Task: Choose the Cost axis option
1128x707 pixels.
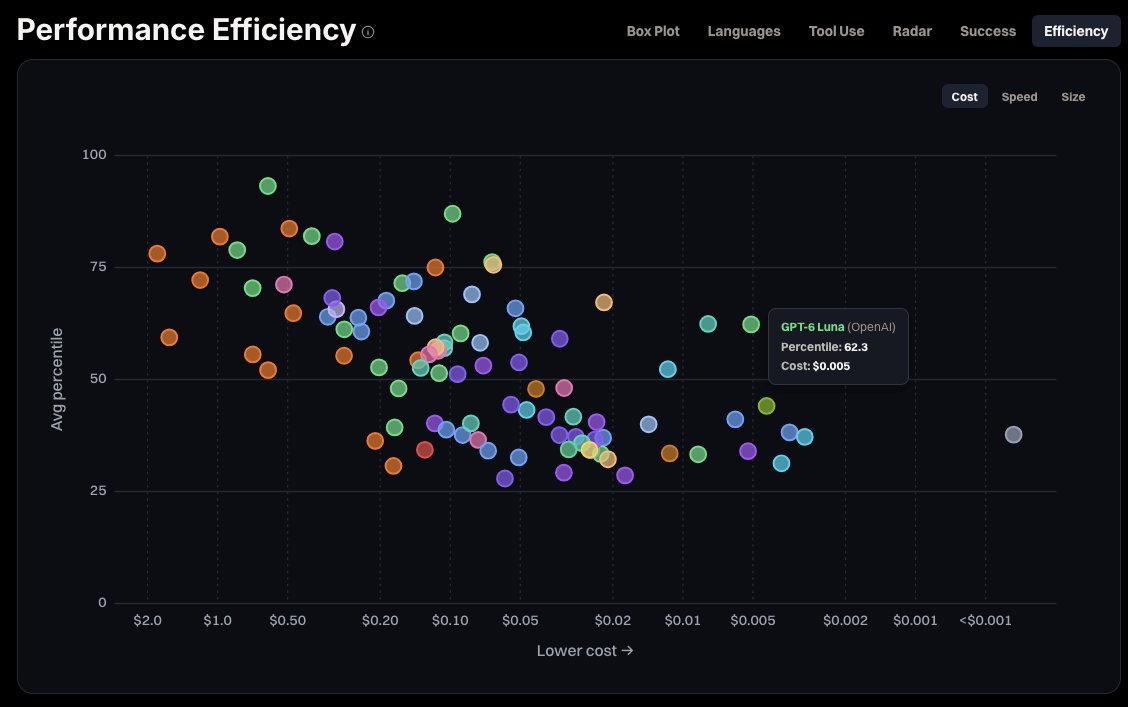Action: click(964, 96)
